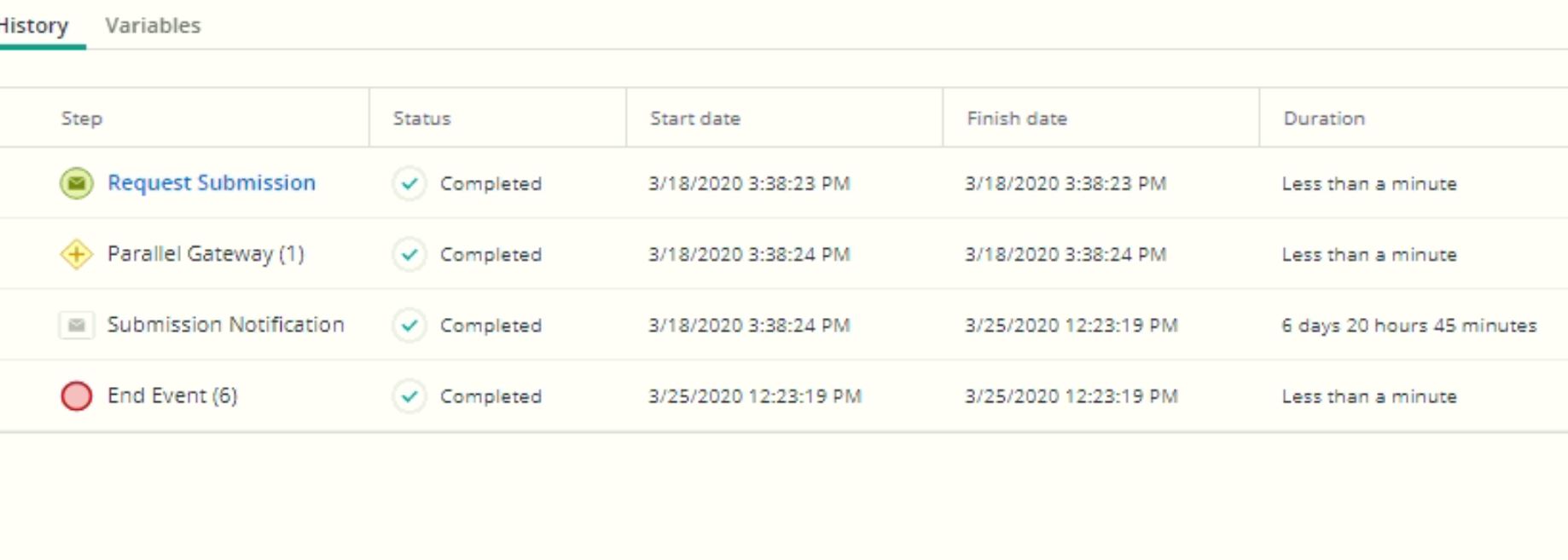
Task: Select the End Event (6) step name
Action: [172, 395]
